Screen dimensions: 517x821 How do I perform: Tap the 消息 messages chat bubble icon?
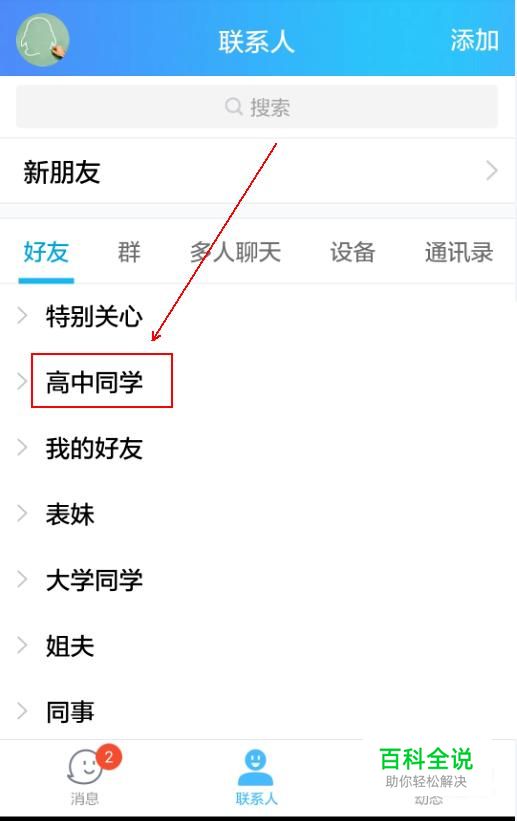pyautogui.click(x=84, y=768)
